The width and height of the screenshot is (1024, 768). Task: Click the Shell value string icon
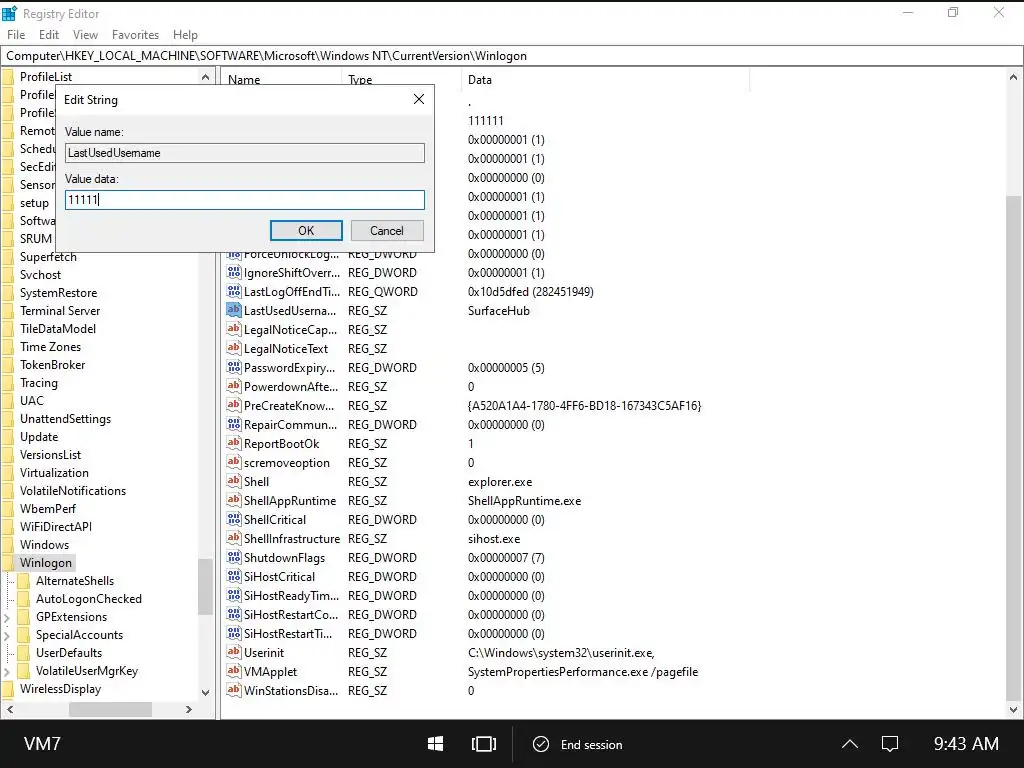234,481
